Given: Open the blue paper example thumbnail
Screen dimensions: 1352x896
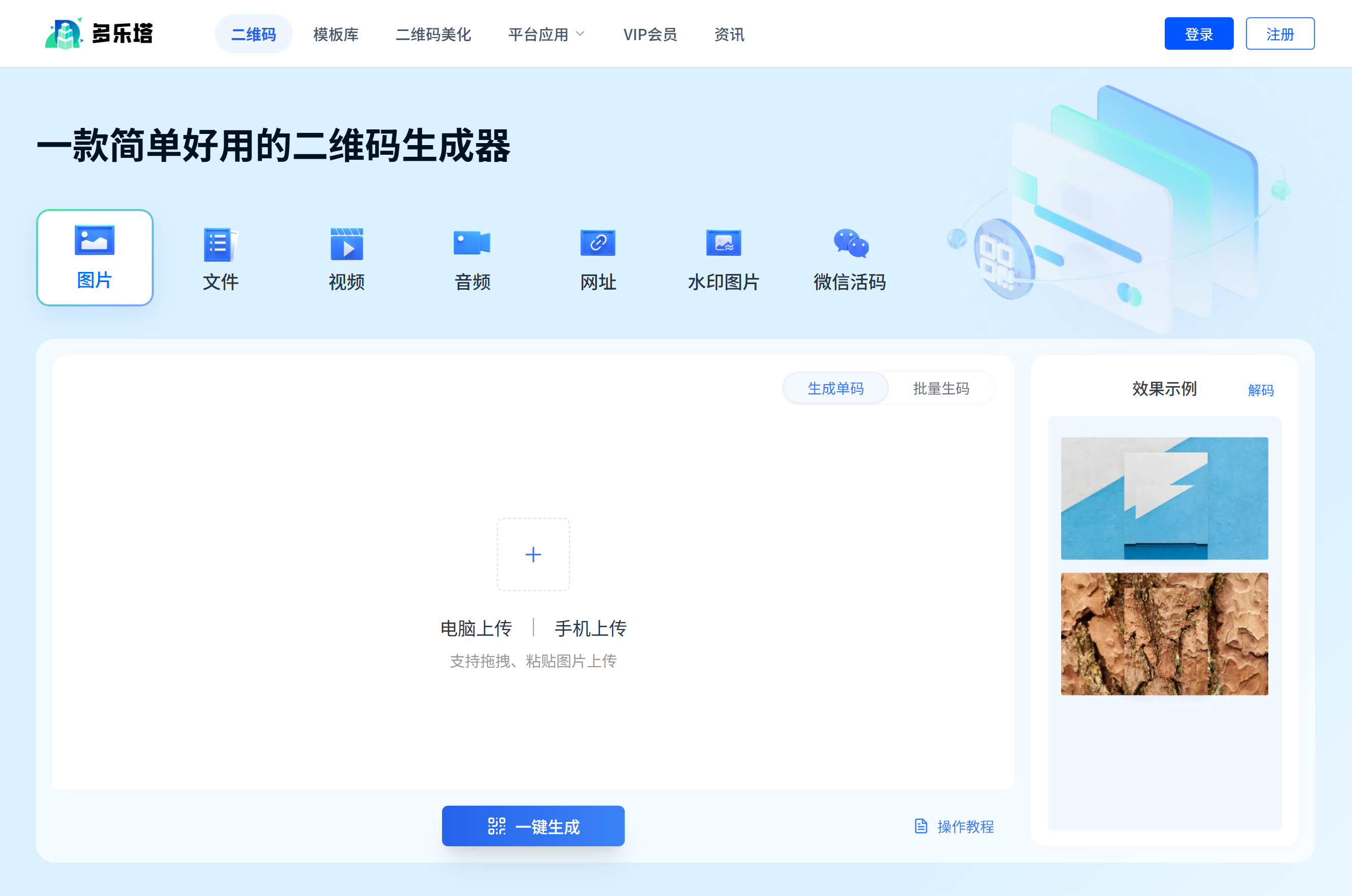Looking at the screenshot, I should tap(1164, 498).
